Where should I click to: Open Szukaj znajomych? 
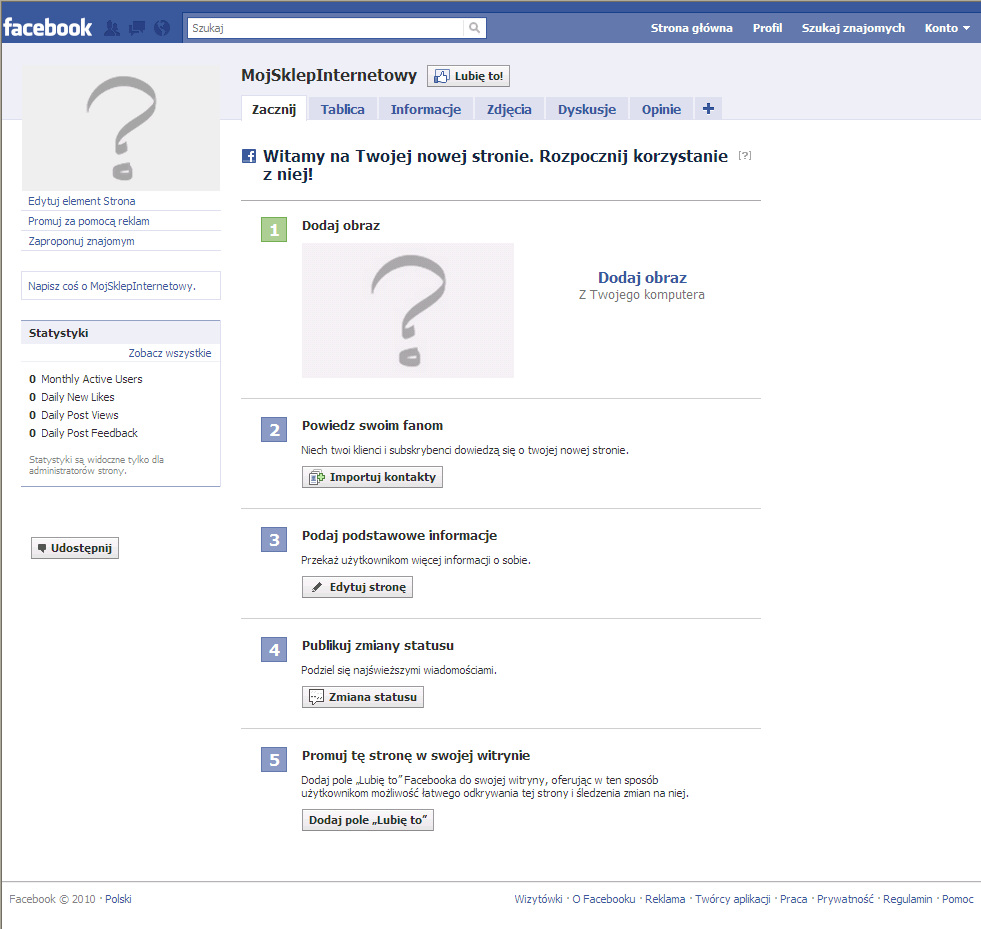[x=853, y=28]
